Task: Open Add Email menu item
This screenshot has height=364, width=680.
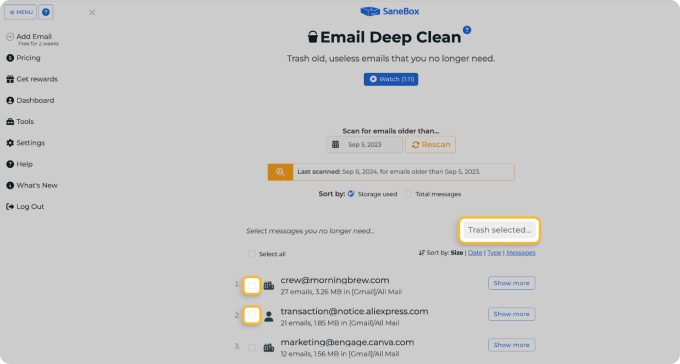Action: coord(34,37)
